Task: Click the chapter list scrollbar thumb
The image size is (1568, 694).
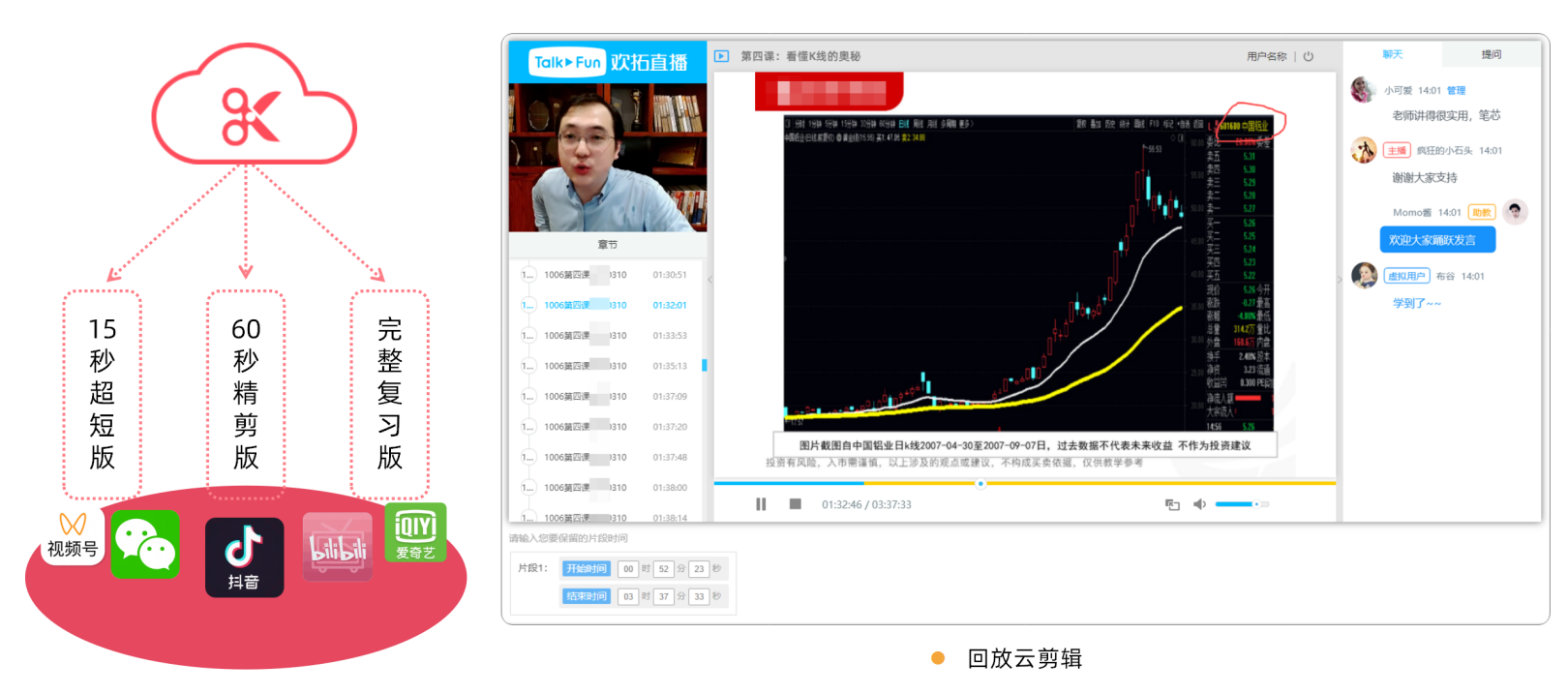Action: tap(705, 365)
